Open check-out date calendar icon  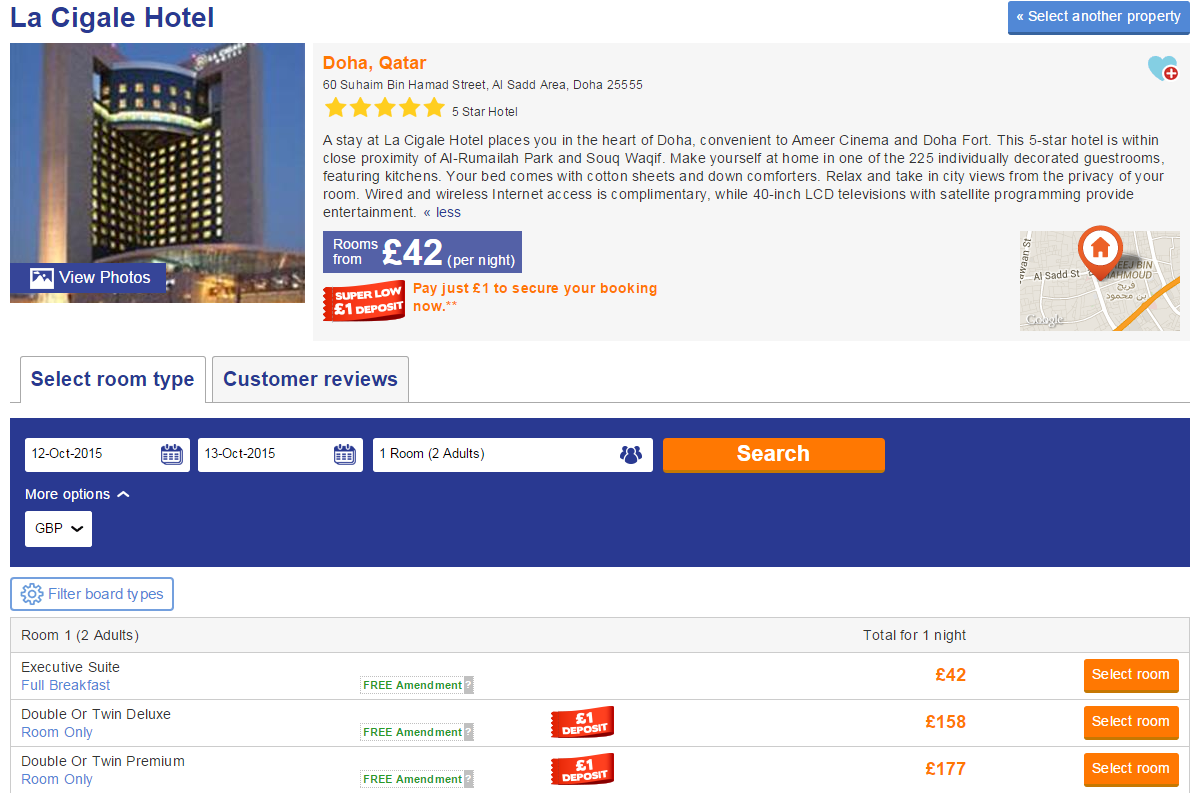pos(345,454)
